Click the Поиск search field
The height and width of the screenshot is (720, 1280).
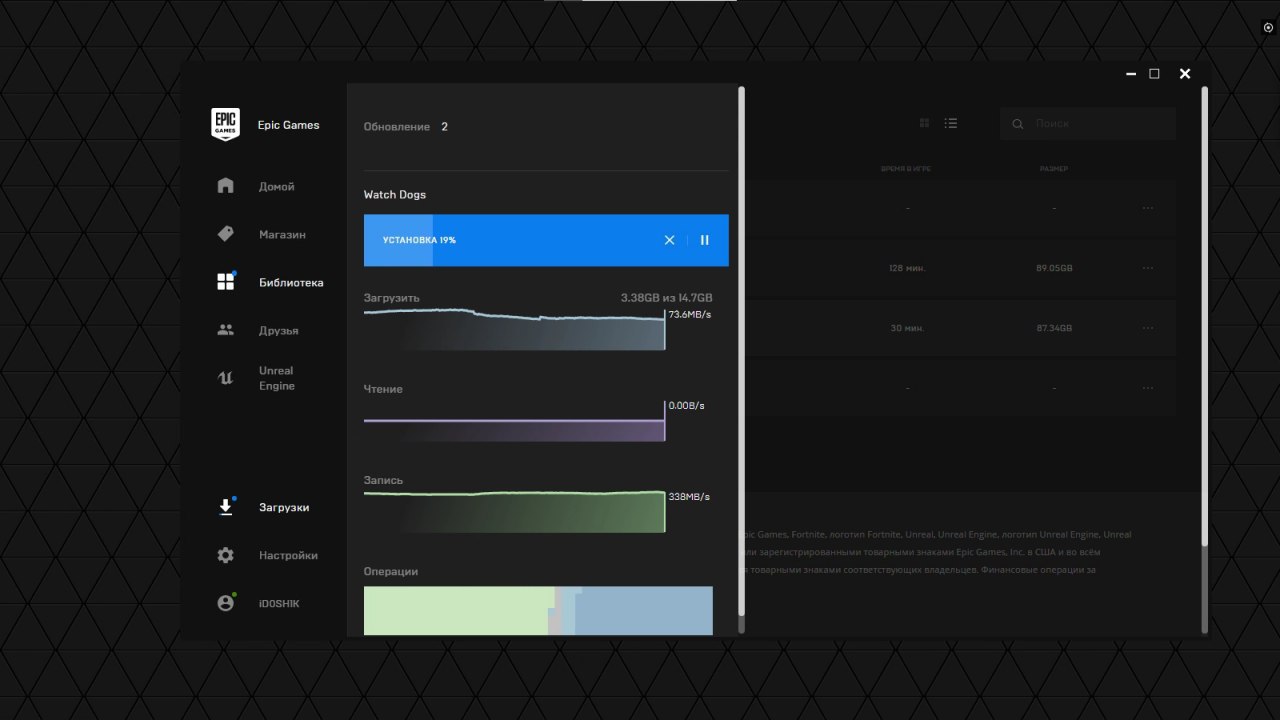(x=1088, y=124)
